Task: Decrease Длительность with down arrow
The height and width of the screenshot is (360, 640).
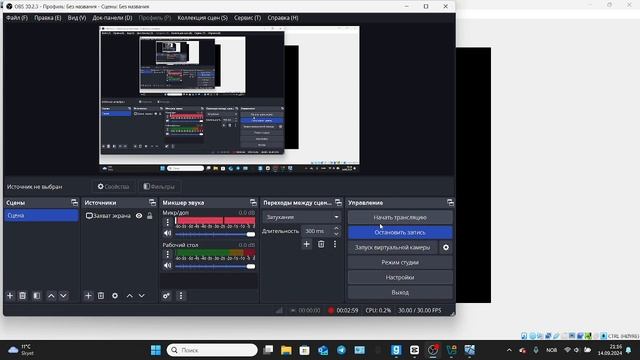Action: [336, 234]
